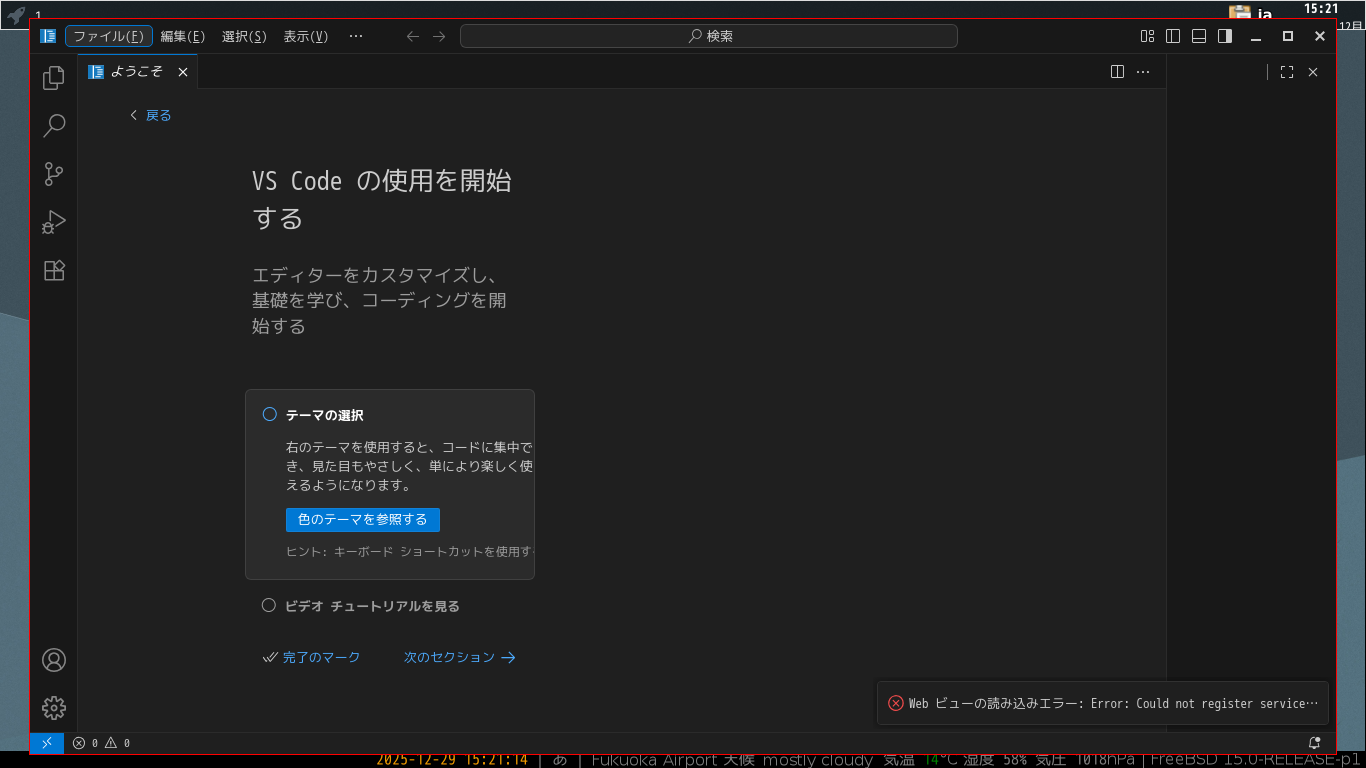Screen dimensions: 1366x768
Task: Open the Extensions view
Action: pyautogui.click(x=54, y=270)
